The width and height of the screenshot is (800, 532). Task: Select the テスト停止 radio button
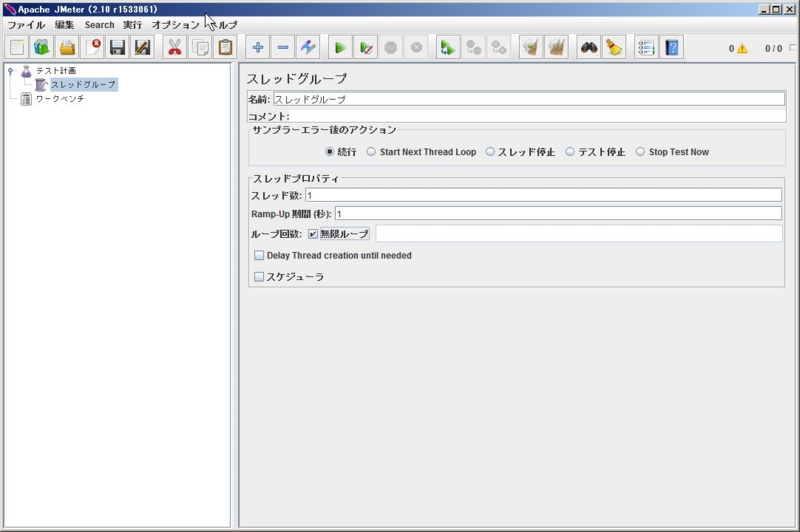[570, 151]
